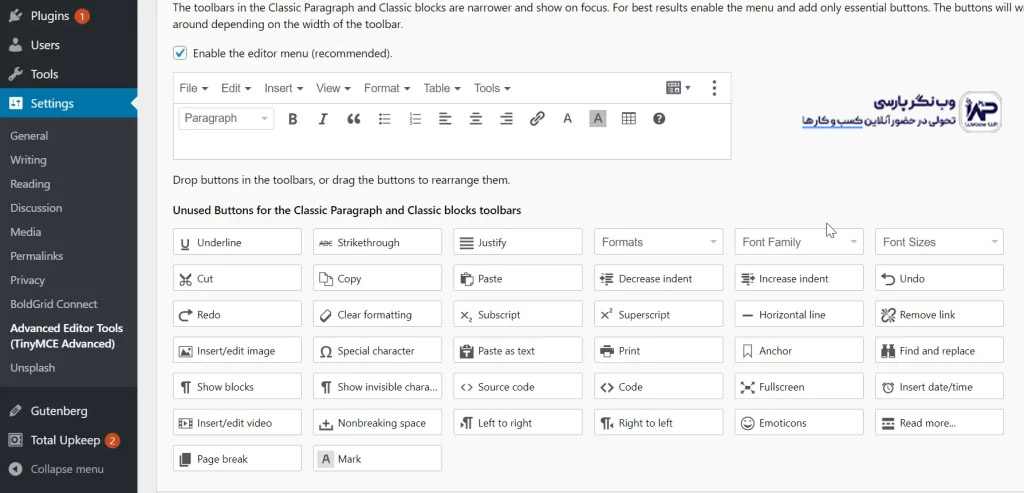Click the Italic icon in the editor toolbar
Viewport: 1024px width, 493px height.
coord(323,119)
